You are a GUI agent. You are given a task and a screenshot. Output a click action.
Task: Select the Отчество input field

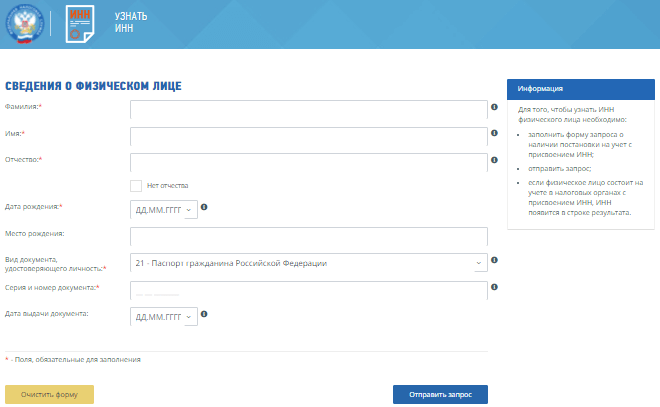308,162
